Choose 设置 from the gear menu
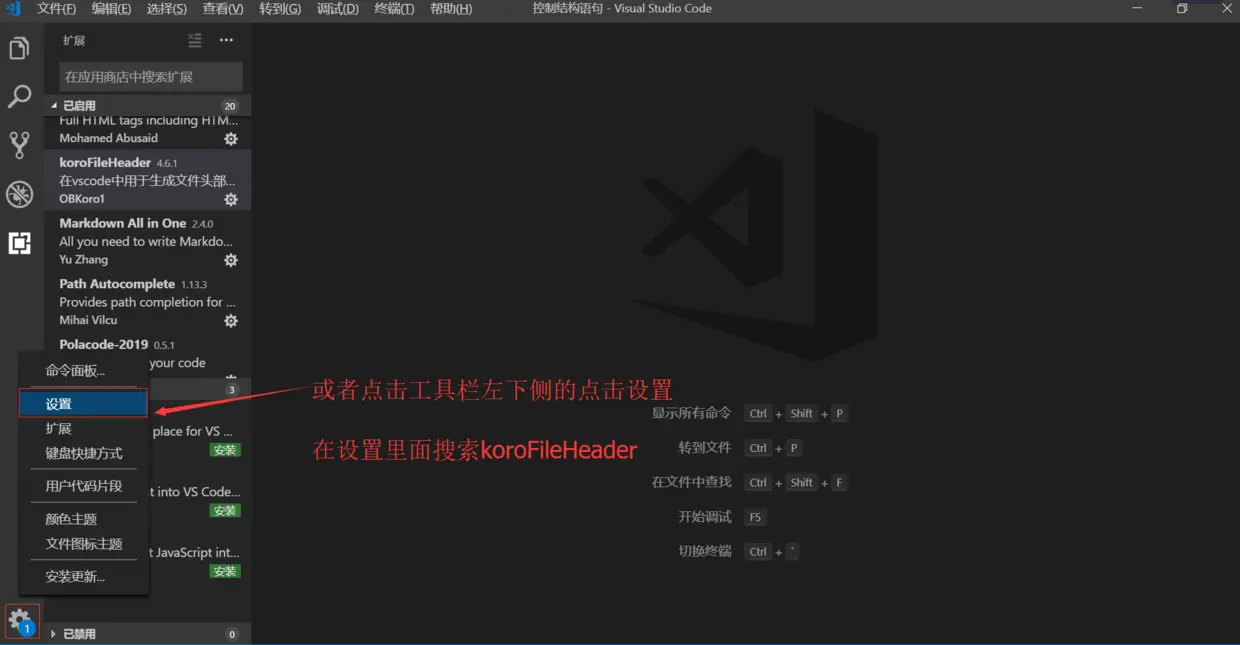1240x645 pixels. [84, 404]
